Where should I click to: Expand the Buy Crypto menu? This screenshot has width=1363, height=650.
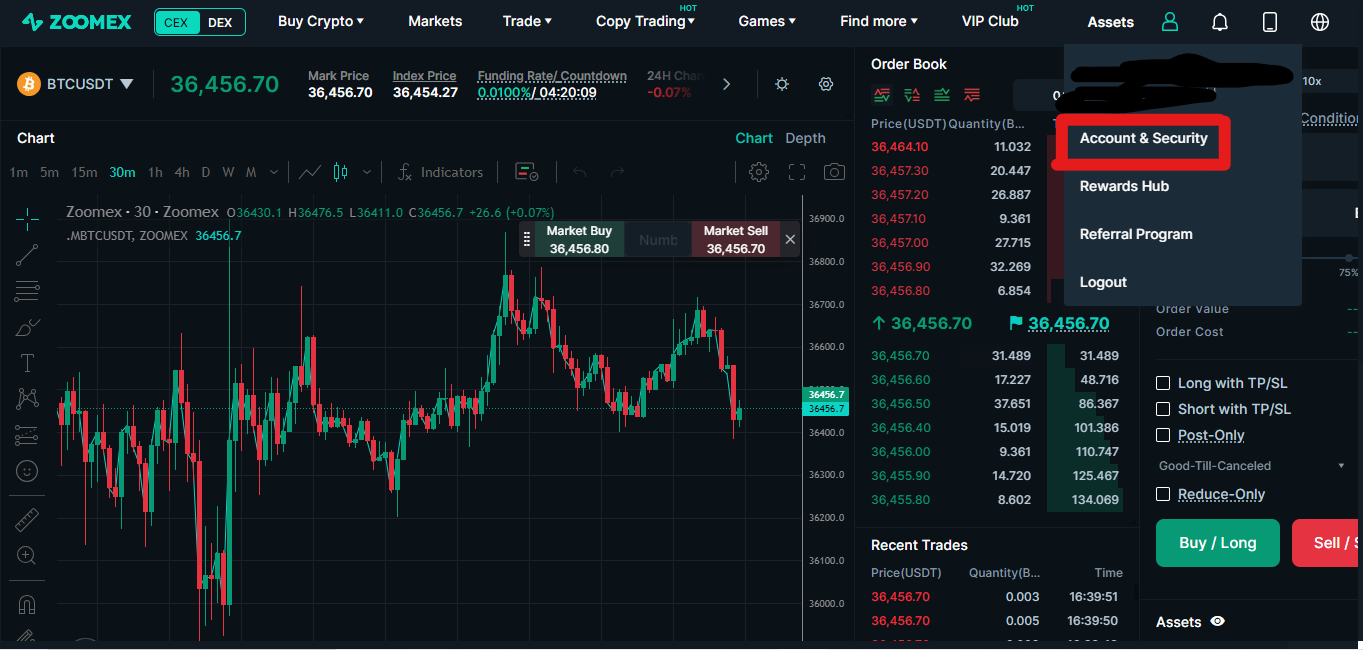coord(321,21)
